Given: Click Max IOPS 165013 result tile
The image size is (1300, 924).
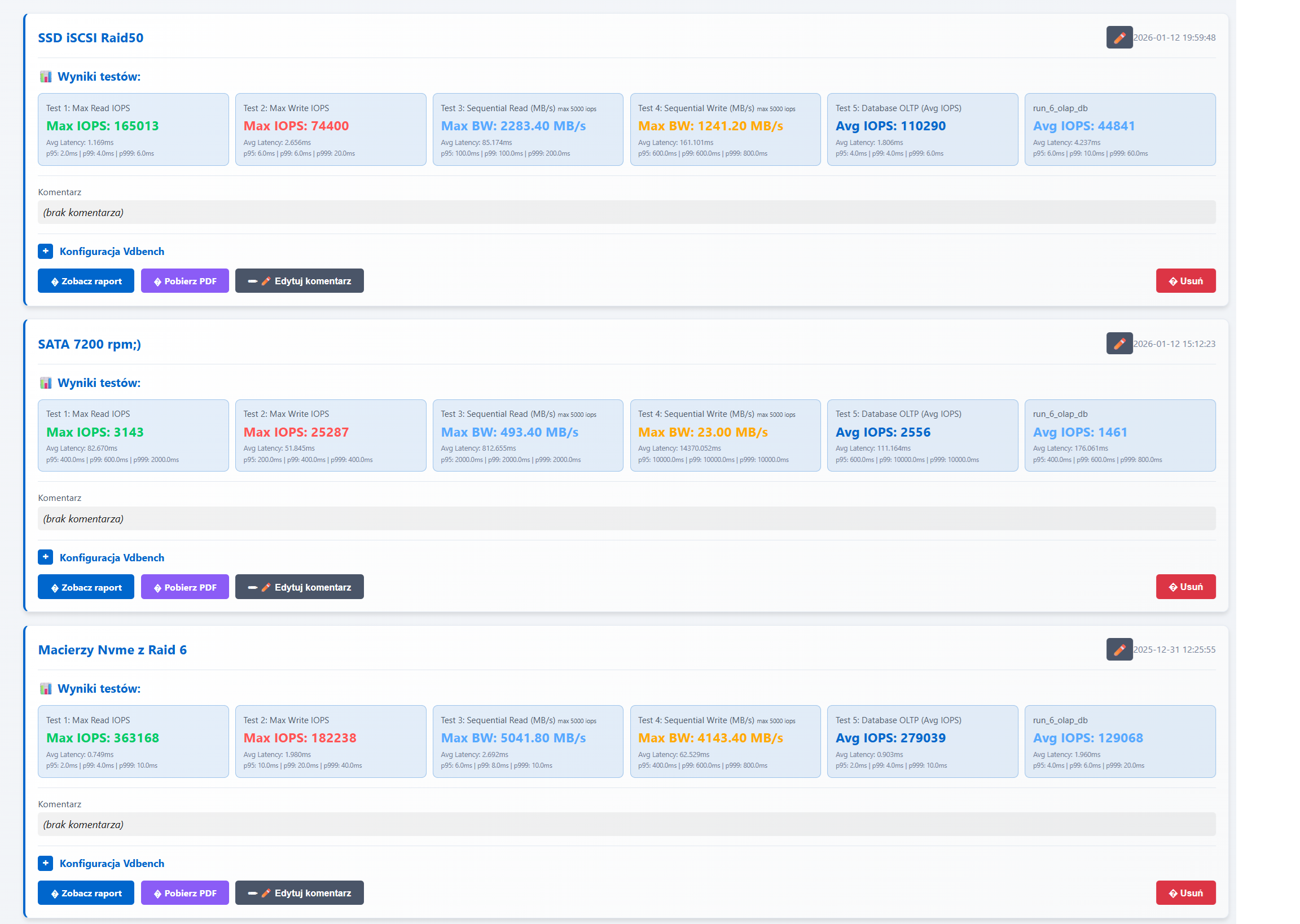Looking at the screenshot, I should point(133,130).
